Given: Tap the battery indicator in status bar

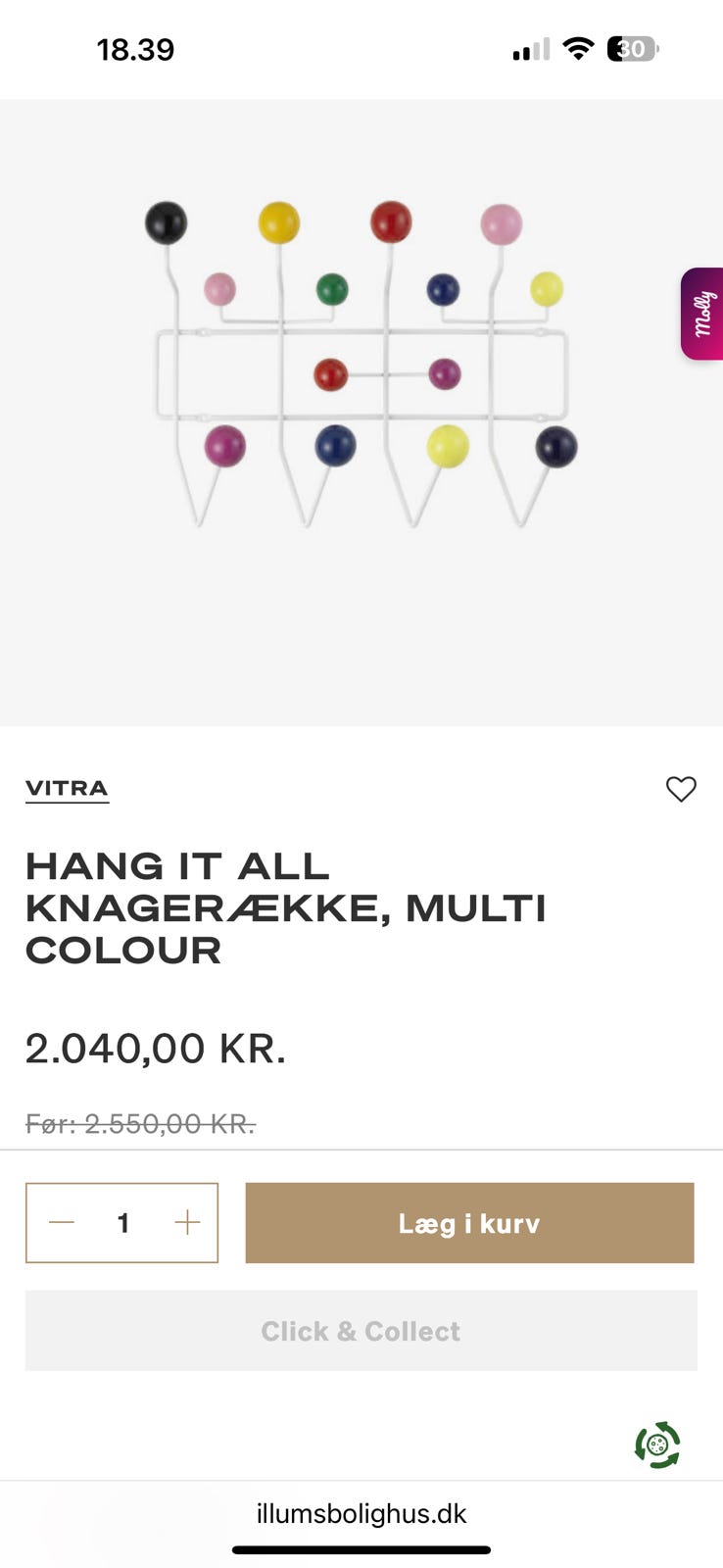Looking at the screenshot, I should (633, 49).
